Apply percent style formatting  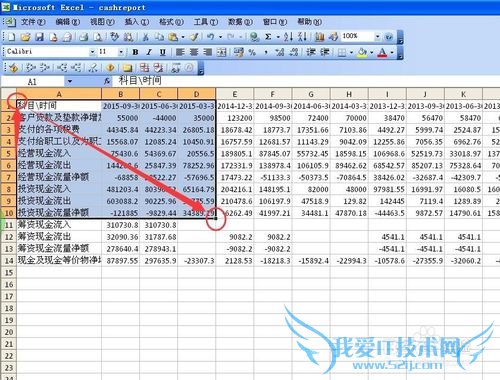click(x=252, y=52)
